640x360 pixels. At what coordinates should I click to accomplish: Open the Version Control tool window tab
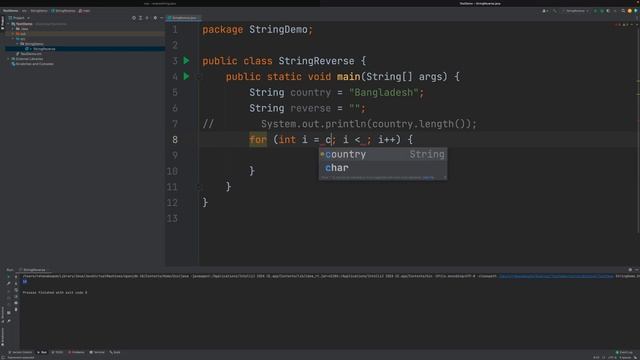pos(20,352)
